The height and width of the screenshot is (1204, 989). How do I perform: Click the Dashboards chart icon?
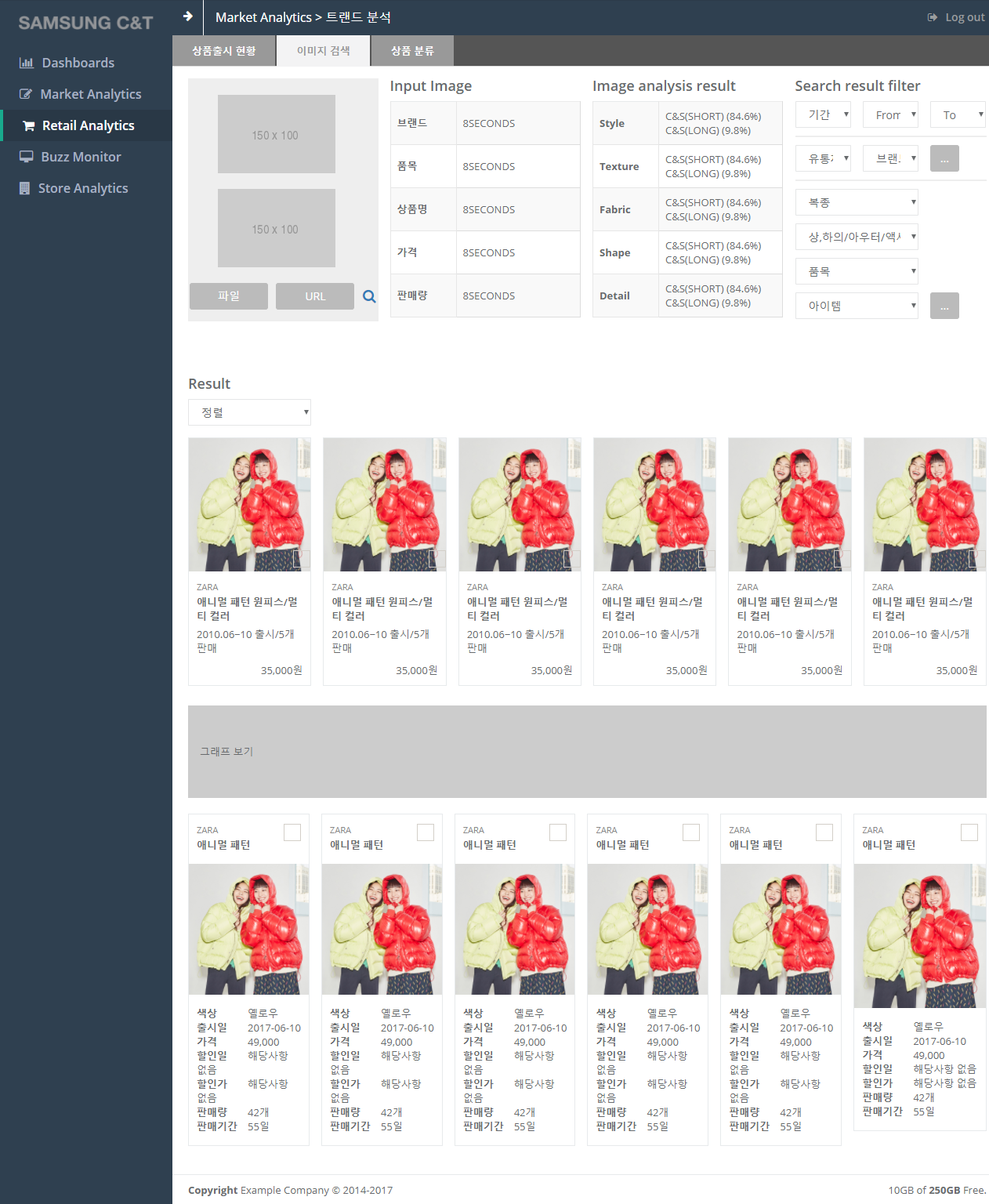(27, 63)
